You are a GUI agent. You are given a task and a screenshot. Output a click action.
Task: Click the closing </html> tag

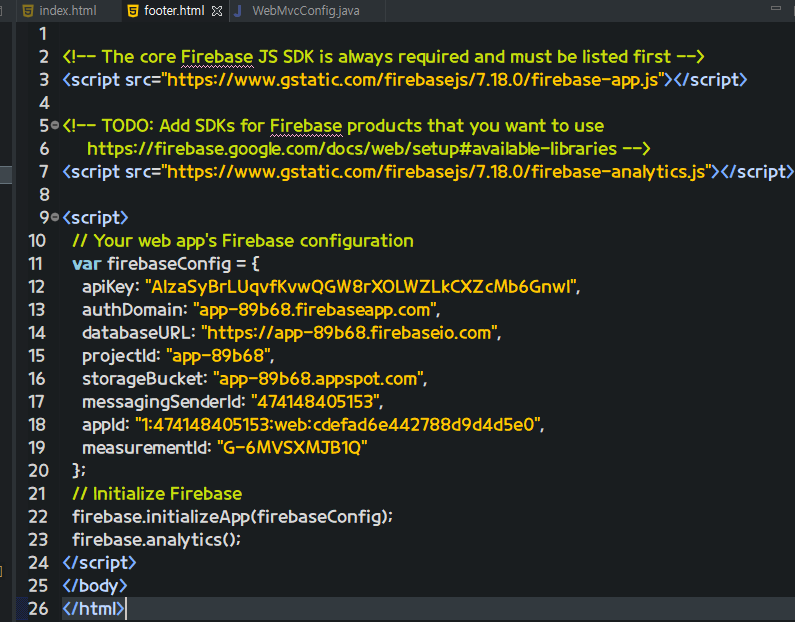(x=93, y=608)
